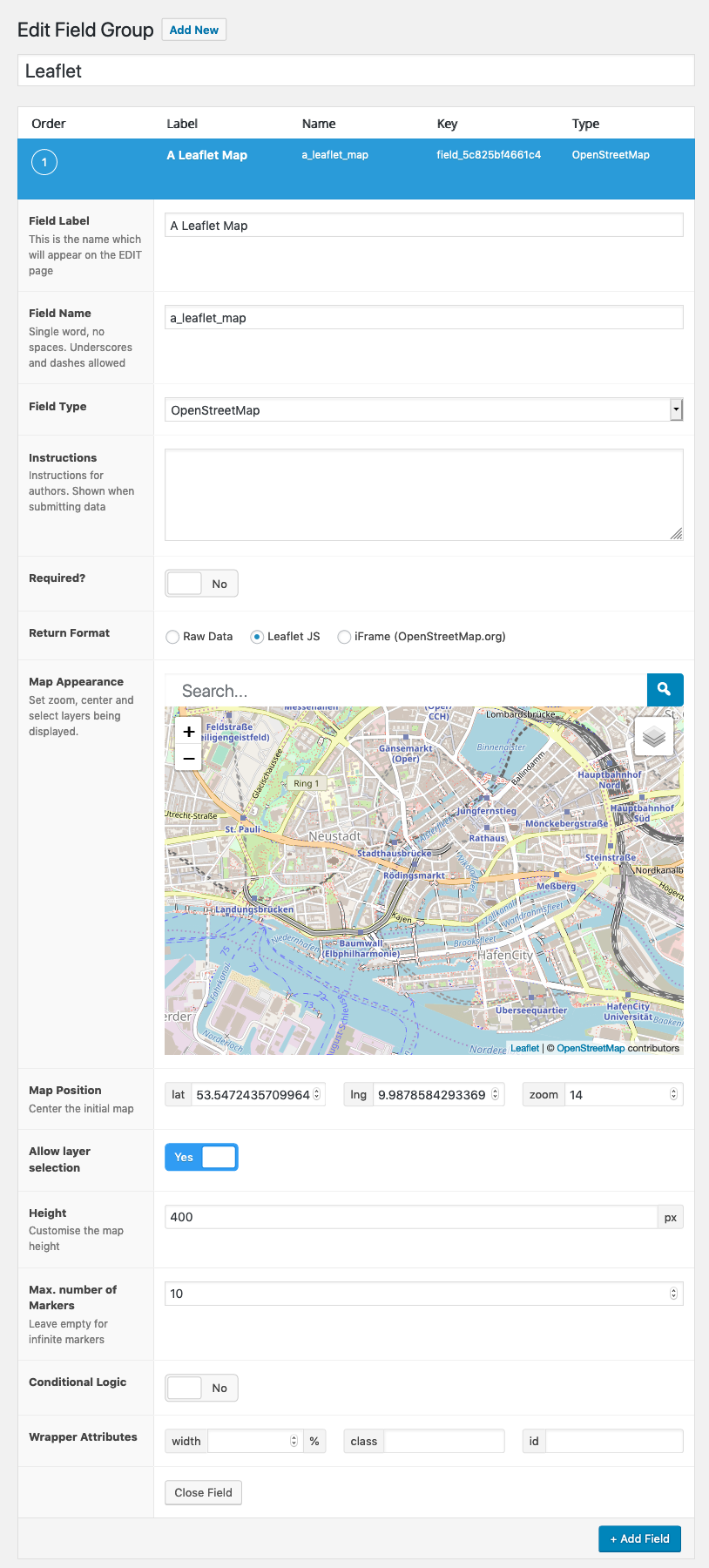Click the Neustadt label on the map
Viewport: 709px width, 1568px height.
click(334, 836)
